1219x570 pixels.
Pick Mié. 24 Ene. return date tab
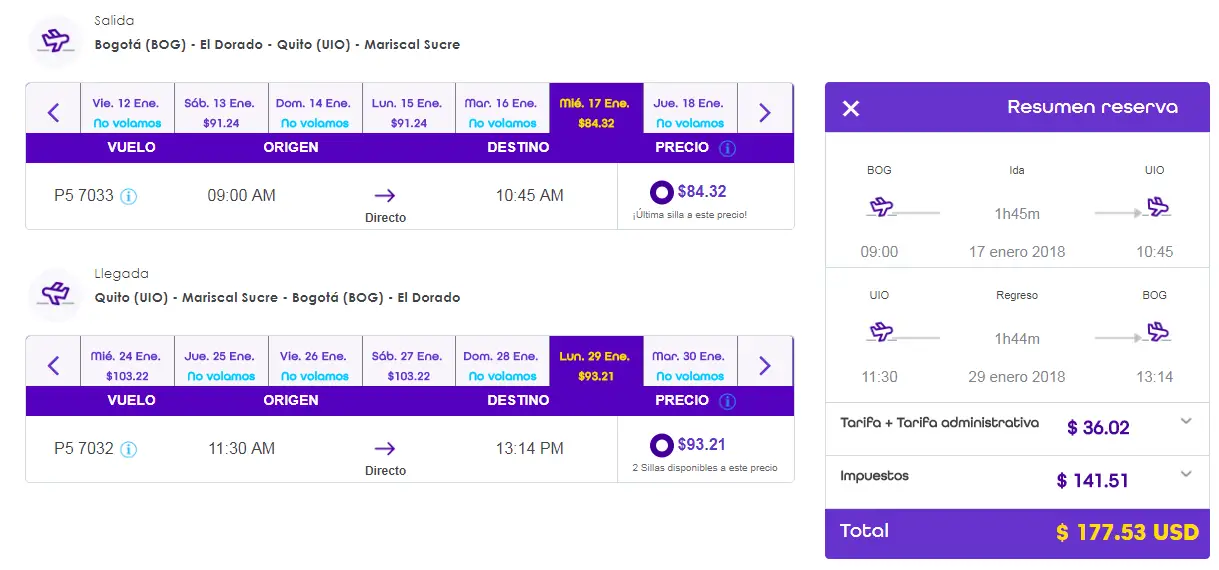click(127, 365)
